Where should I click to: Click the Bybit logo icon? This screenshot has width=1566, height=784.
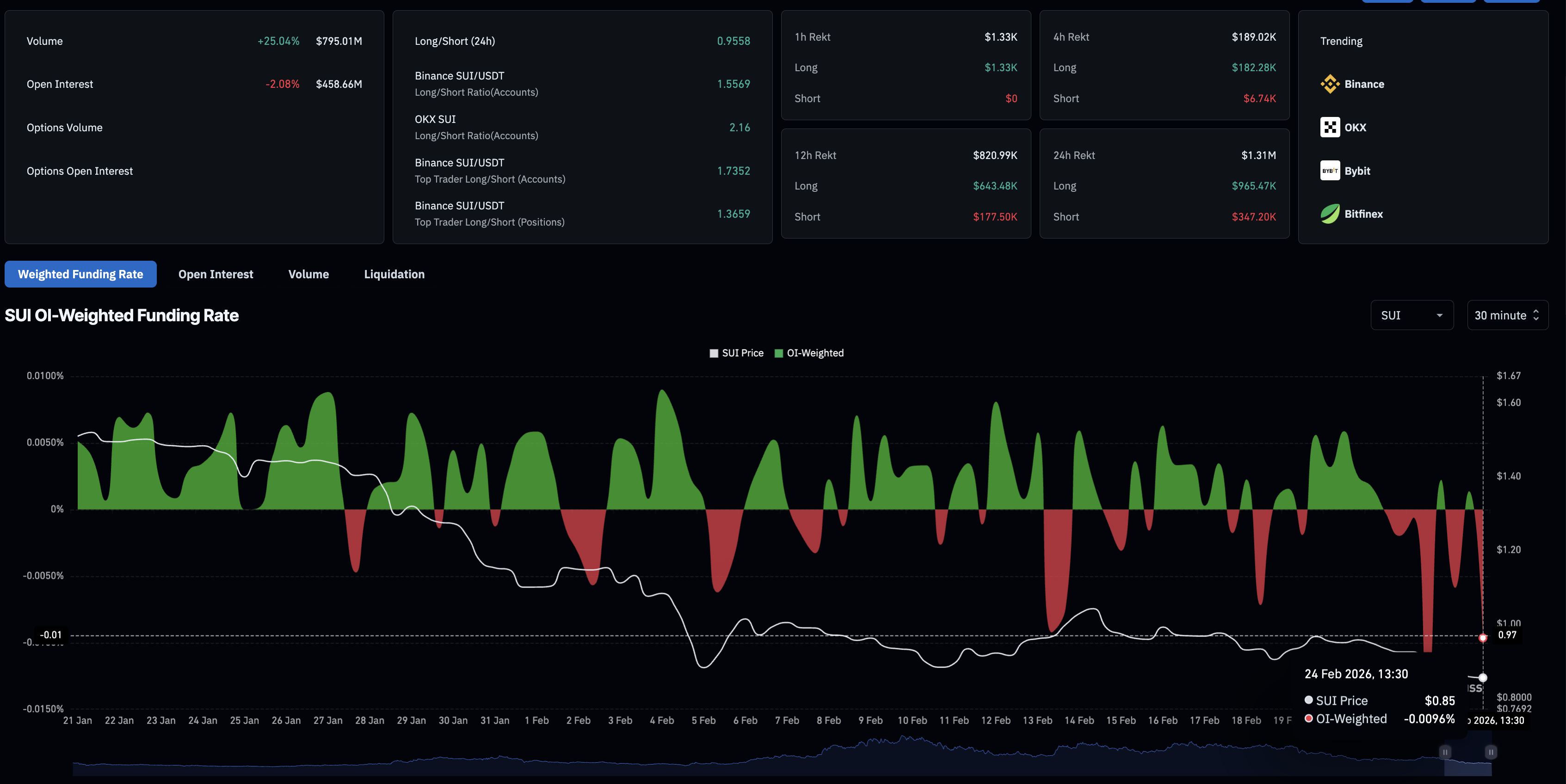tap(1330, 171)
